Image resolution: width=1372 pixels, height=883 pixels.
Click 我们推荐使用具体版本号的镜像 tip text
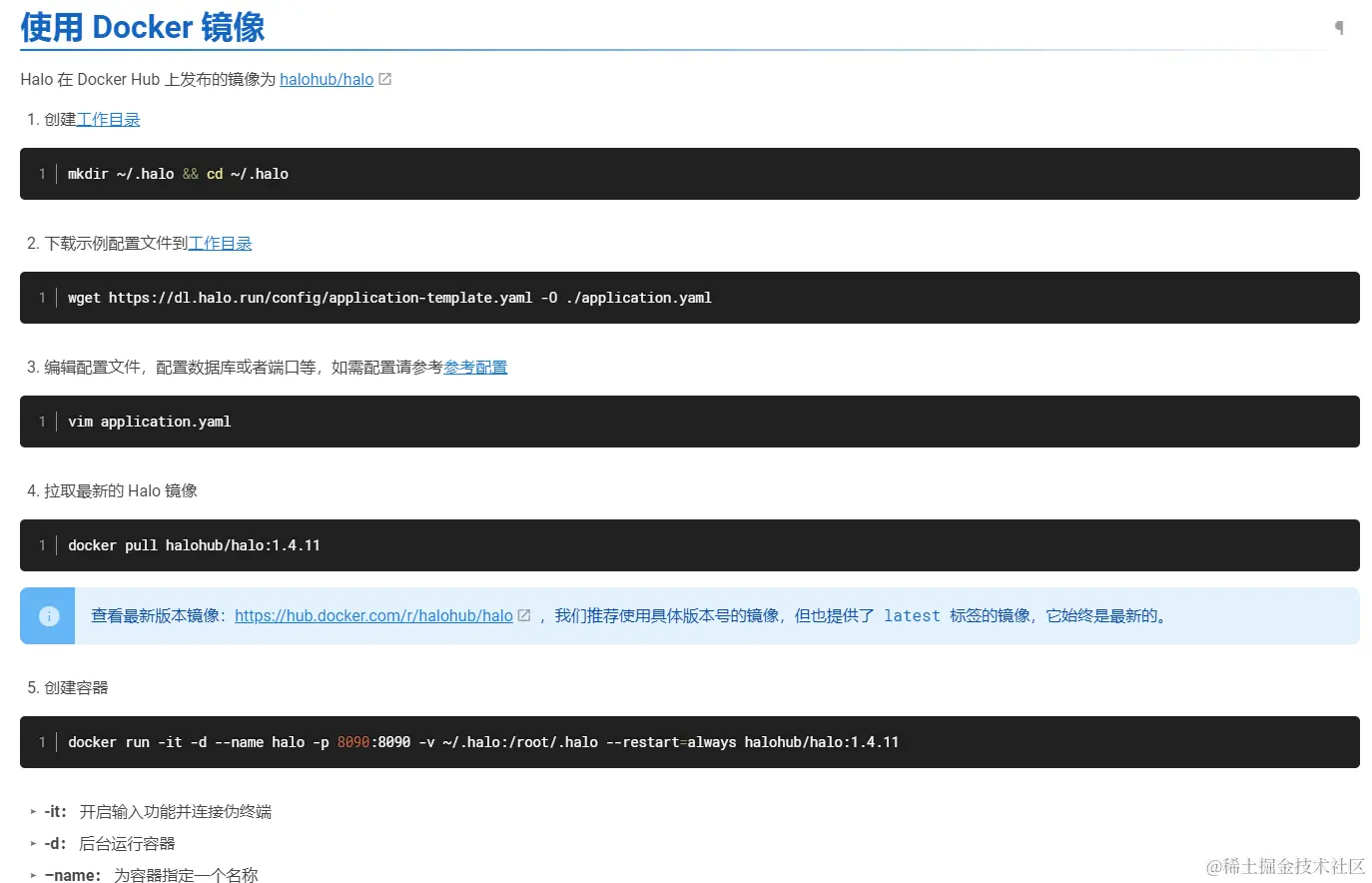667,615
